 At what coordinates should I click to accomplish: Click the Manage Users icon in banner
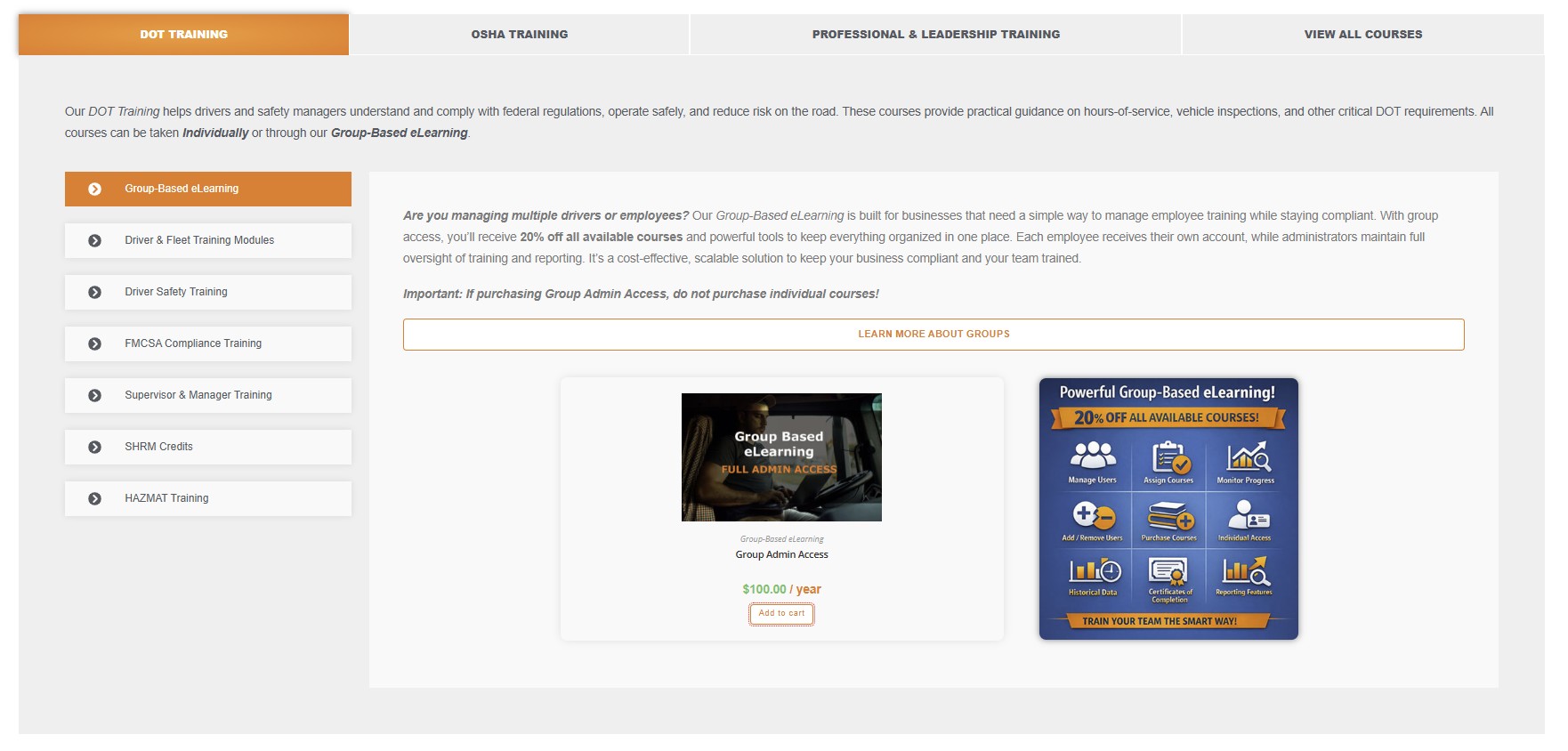click(1093, 456)
